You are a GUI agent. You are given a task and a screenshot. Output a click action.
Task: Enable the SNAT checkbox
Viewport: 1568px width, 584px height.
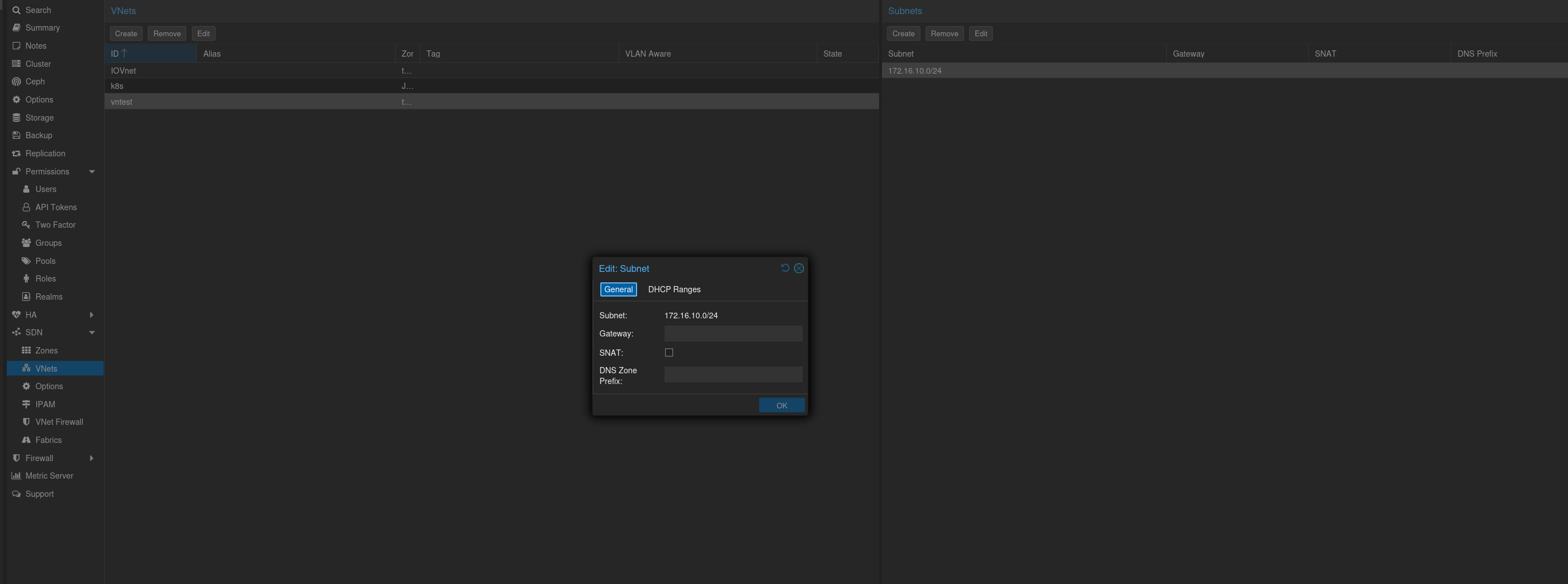(669, 352)
